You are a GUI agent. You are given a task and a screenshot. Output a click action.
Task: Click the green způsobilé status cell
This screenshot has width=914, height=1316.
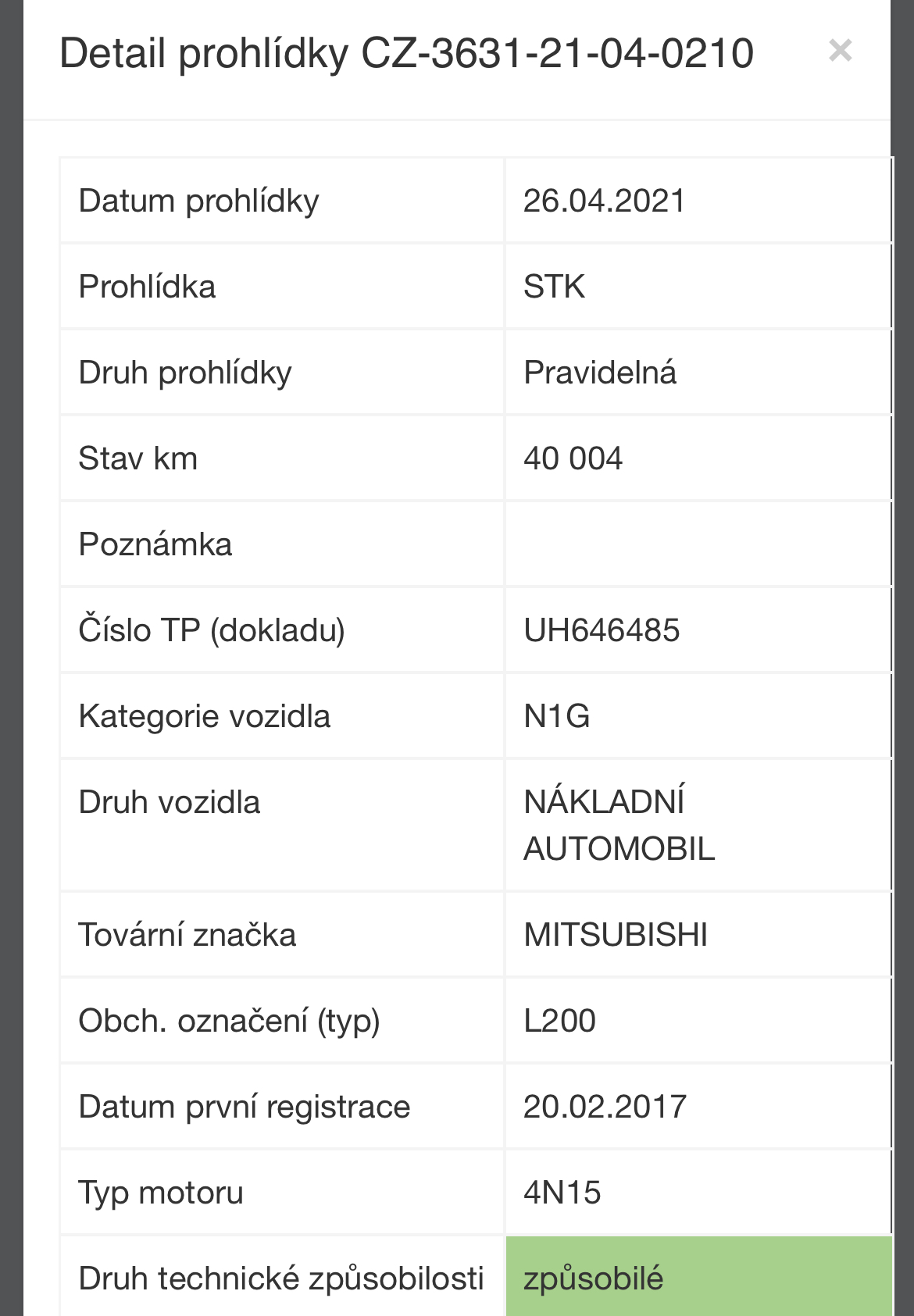(698, 1276)
